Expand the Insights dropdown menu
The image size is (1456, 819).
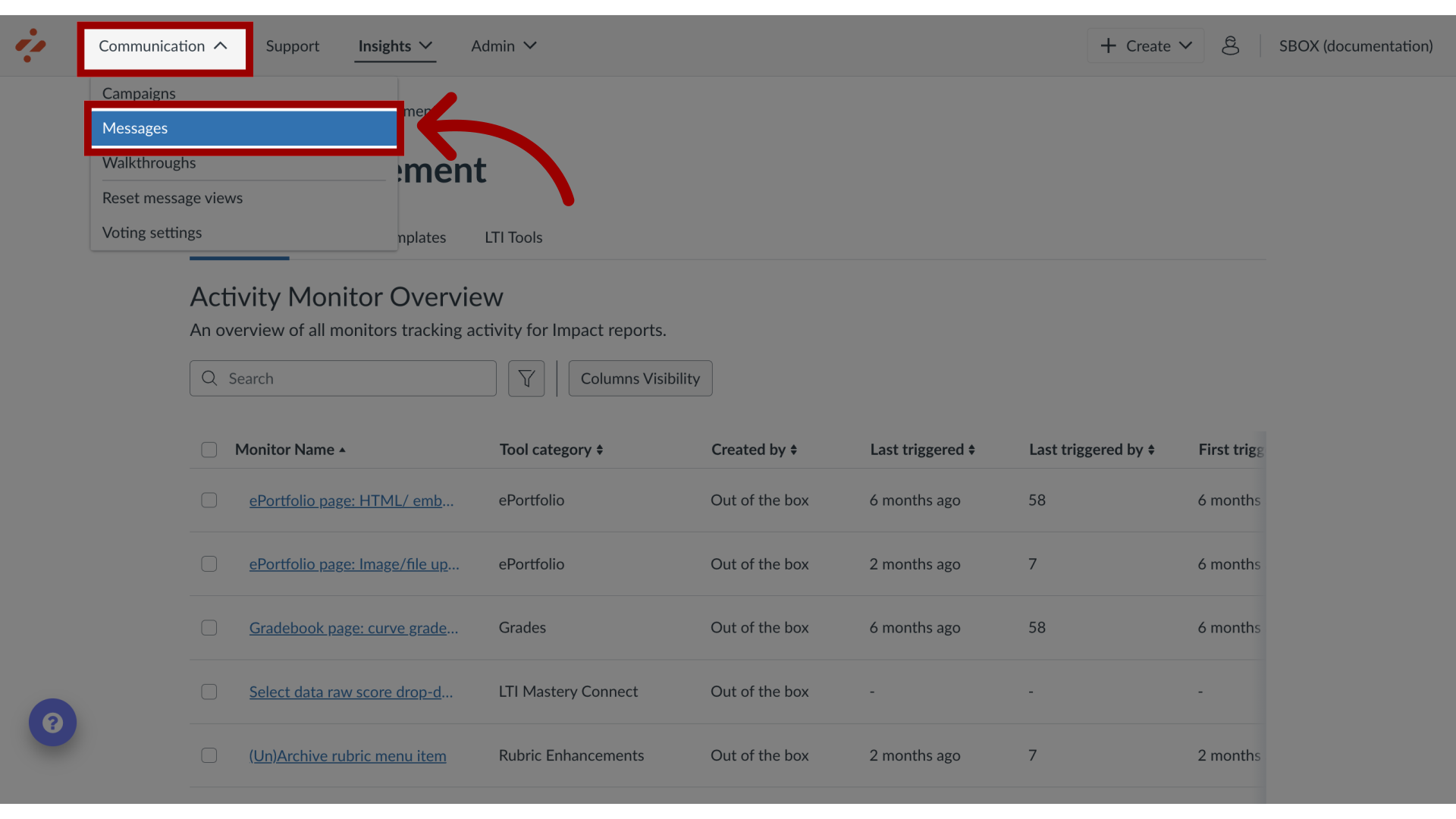pyautogui.click(x=395, y=45)
